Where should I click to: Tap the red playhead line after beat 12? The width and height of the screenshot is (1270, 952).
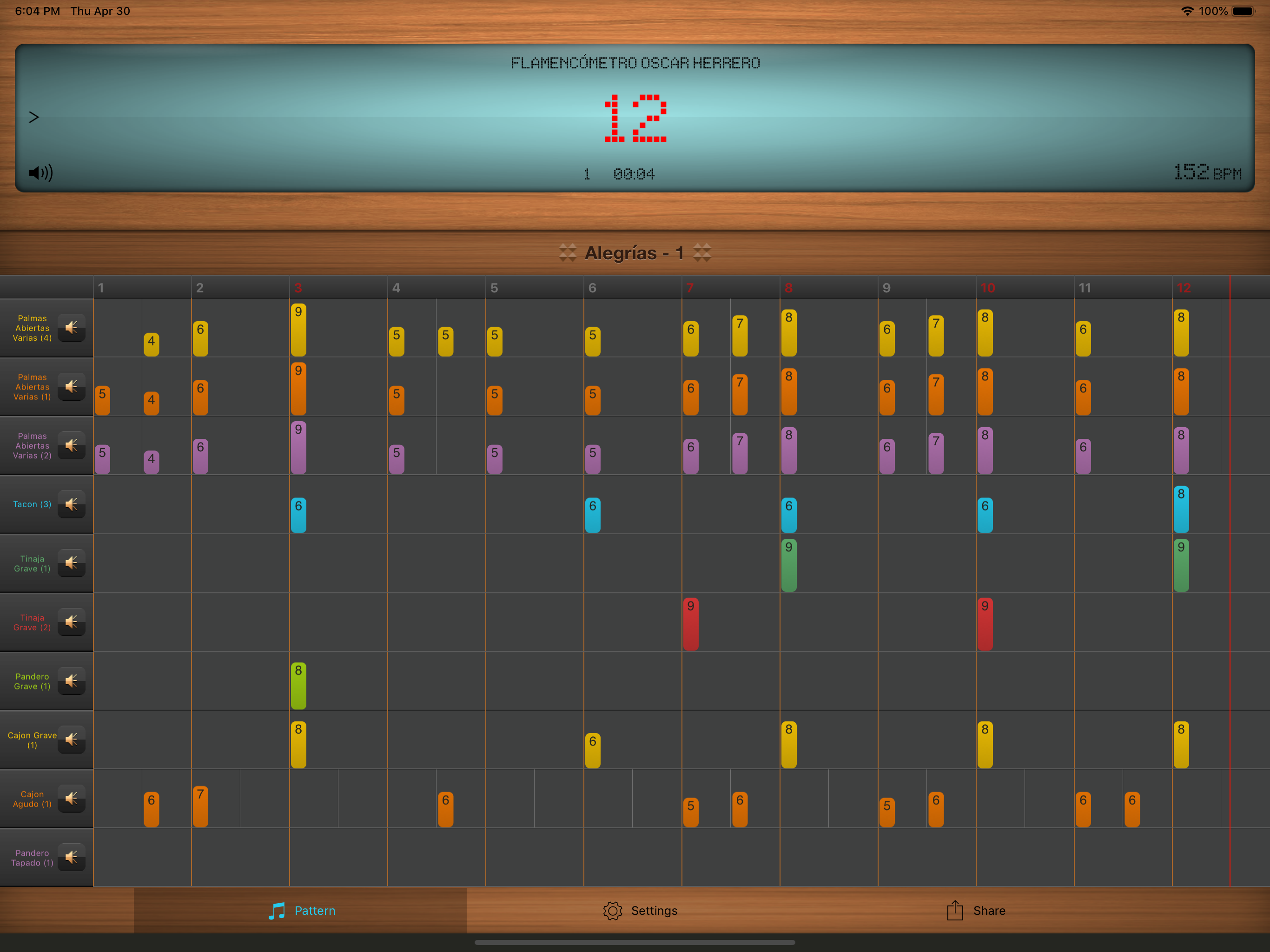click(x=1230, y=581)
